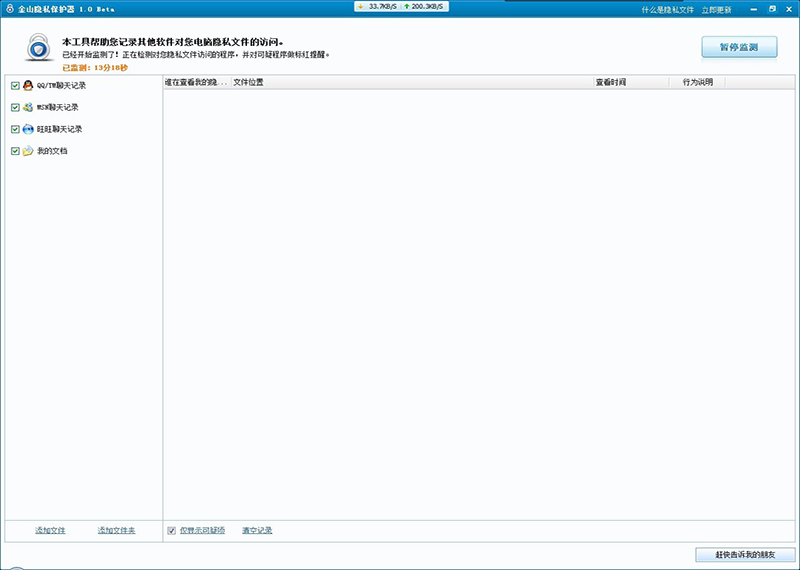Close the privacy protector window

(x=789, y=10)
